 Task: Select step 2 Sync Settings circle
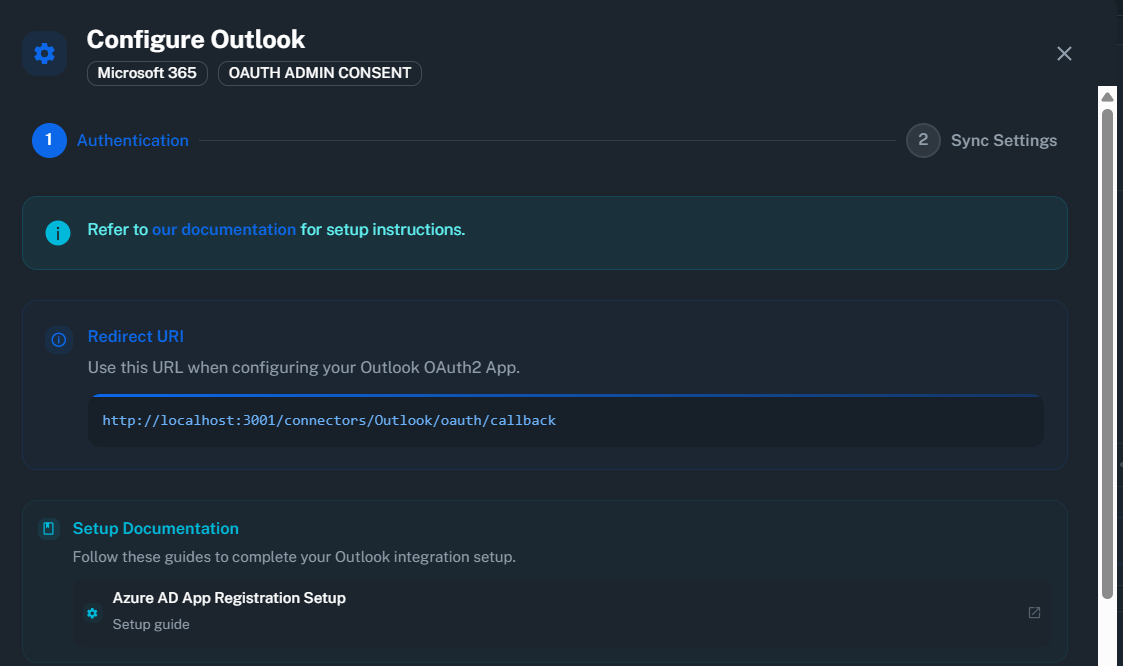pyautogui.click(x=923, y=140)
